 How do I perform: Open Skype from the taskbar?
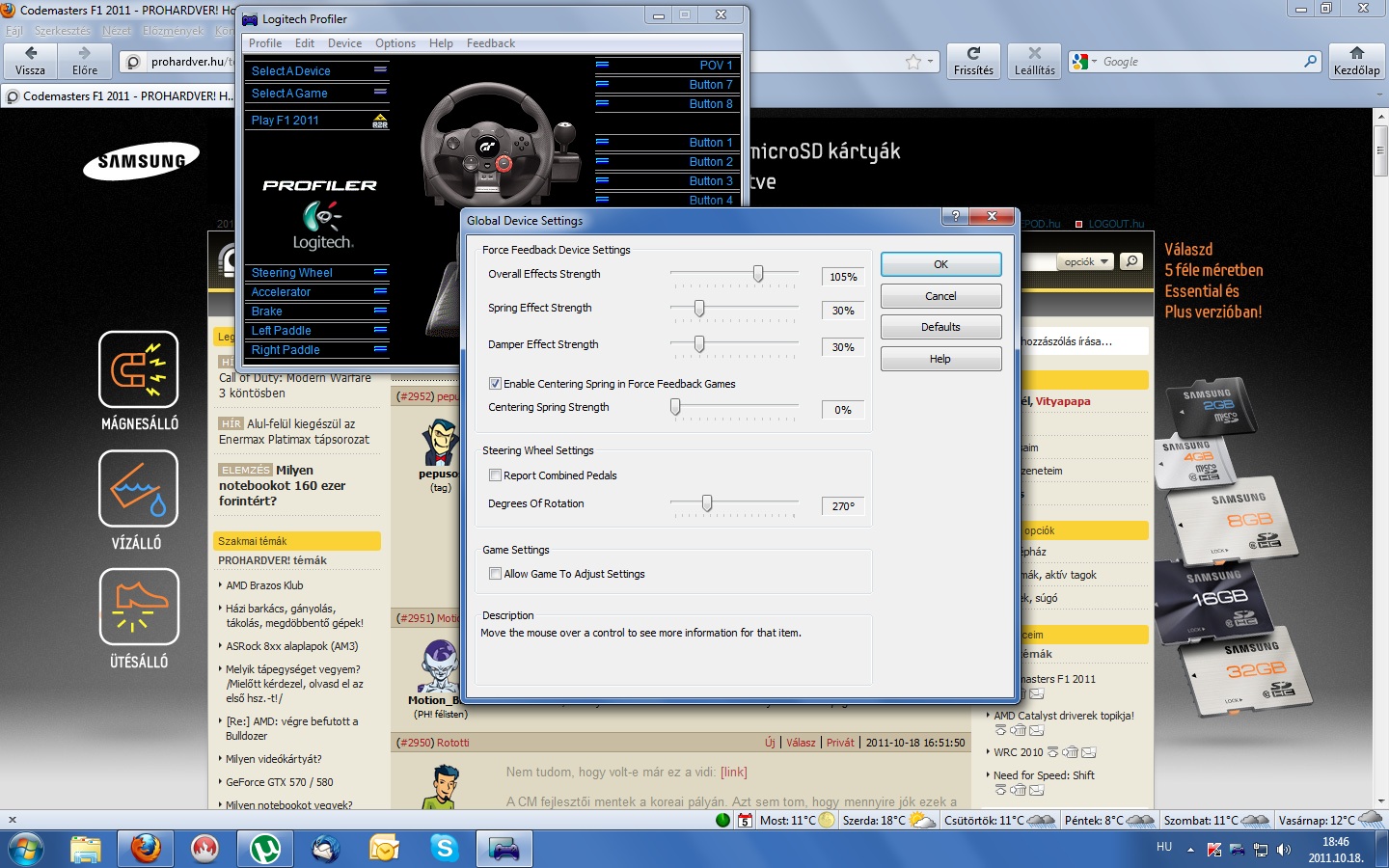pos(445,849)
